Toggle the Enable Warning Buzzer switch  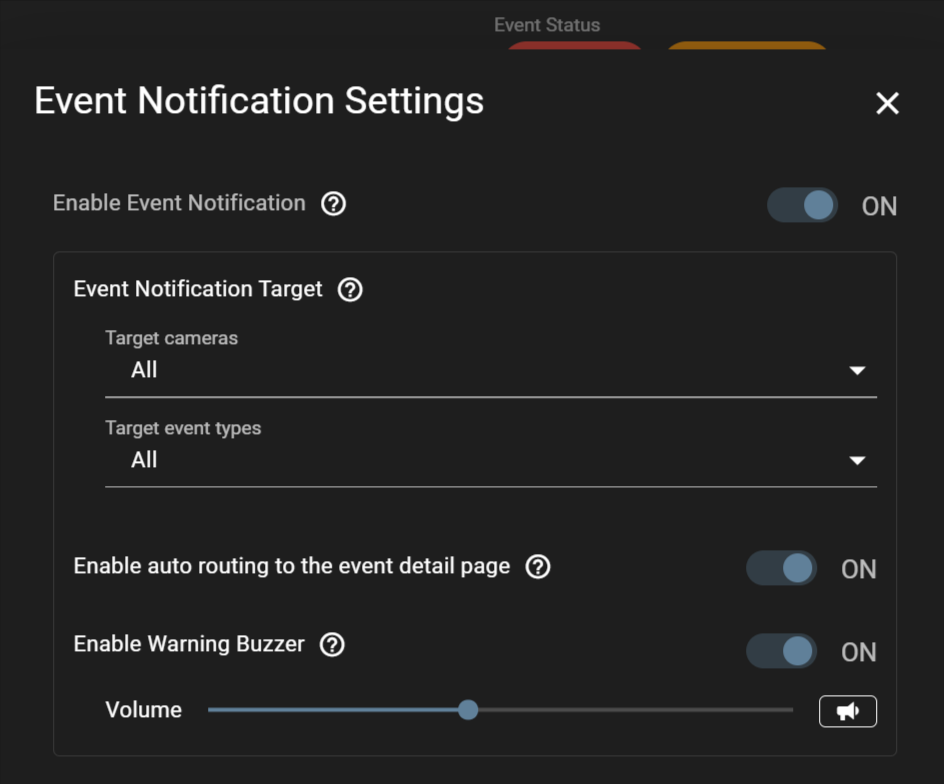tap(781, 651)
